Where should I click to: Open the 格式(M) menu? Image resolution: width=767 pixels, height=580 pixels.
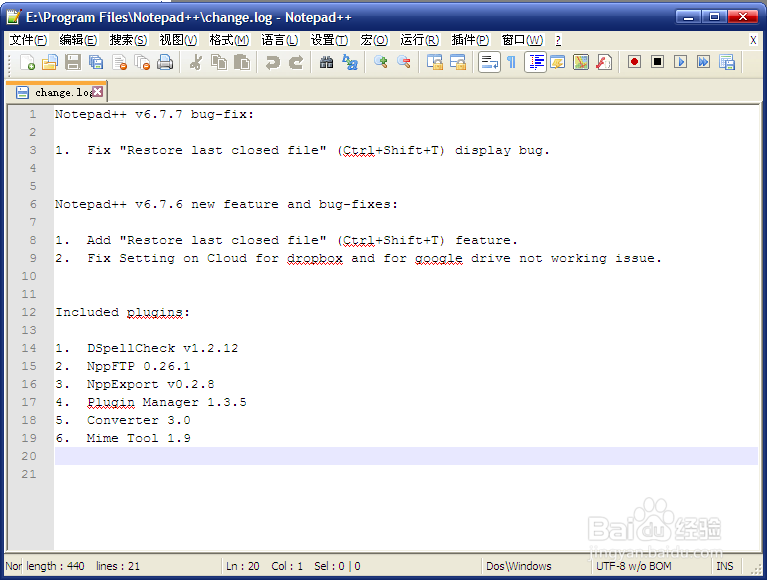[x=229, y=40]
